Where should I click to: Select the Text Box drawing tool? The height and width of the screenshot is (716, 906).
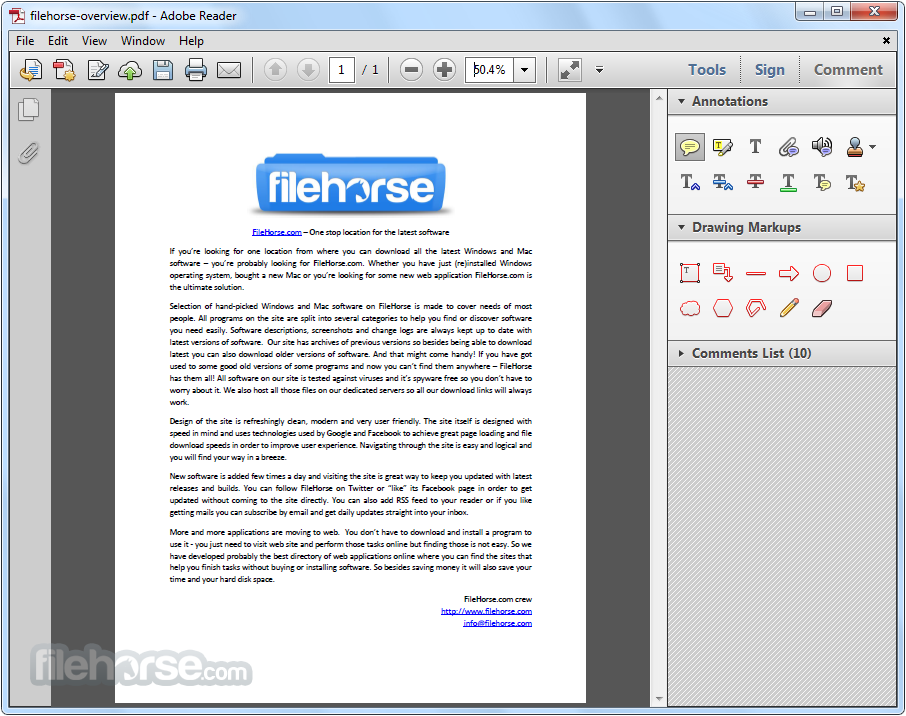click(690, 273)
